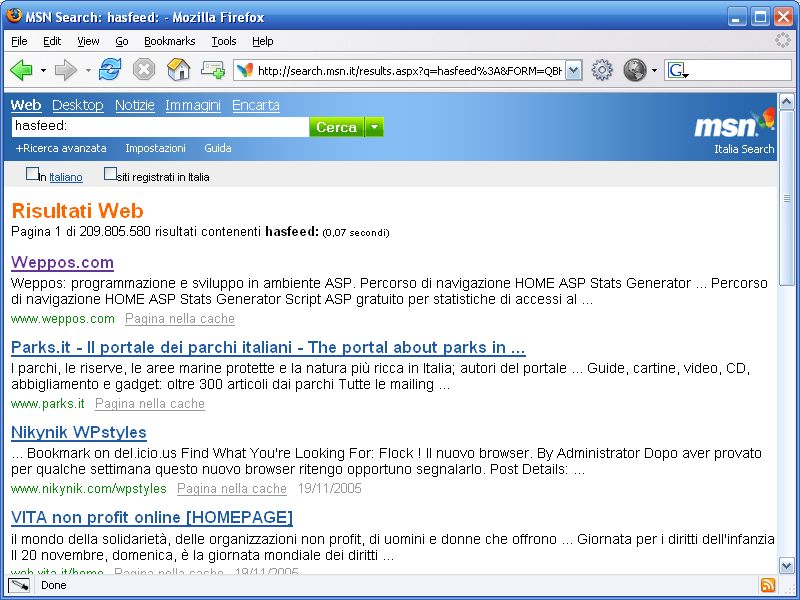
Task: Reload the page with the Refresh icon
Action: [x=110, y=69]
